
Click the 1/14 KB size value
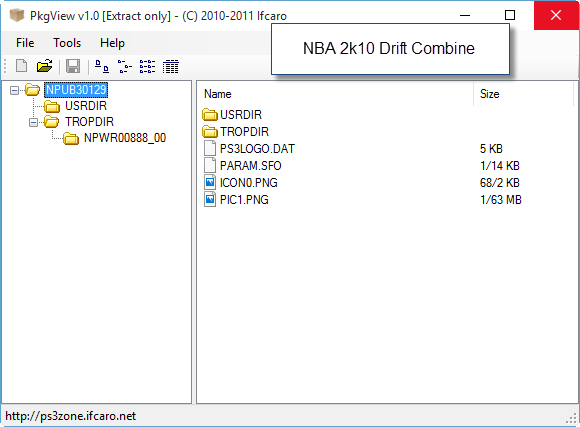coord(500,166)
